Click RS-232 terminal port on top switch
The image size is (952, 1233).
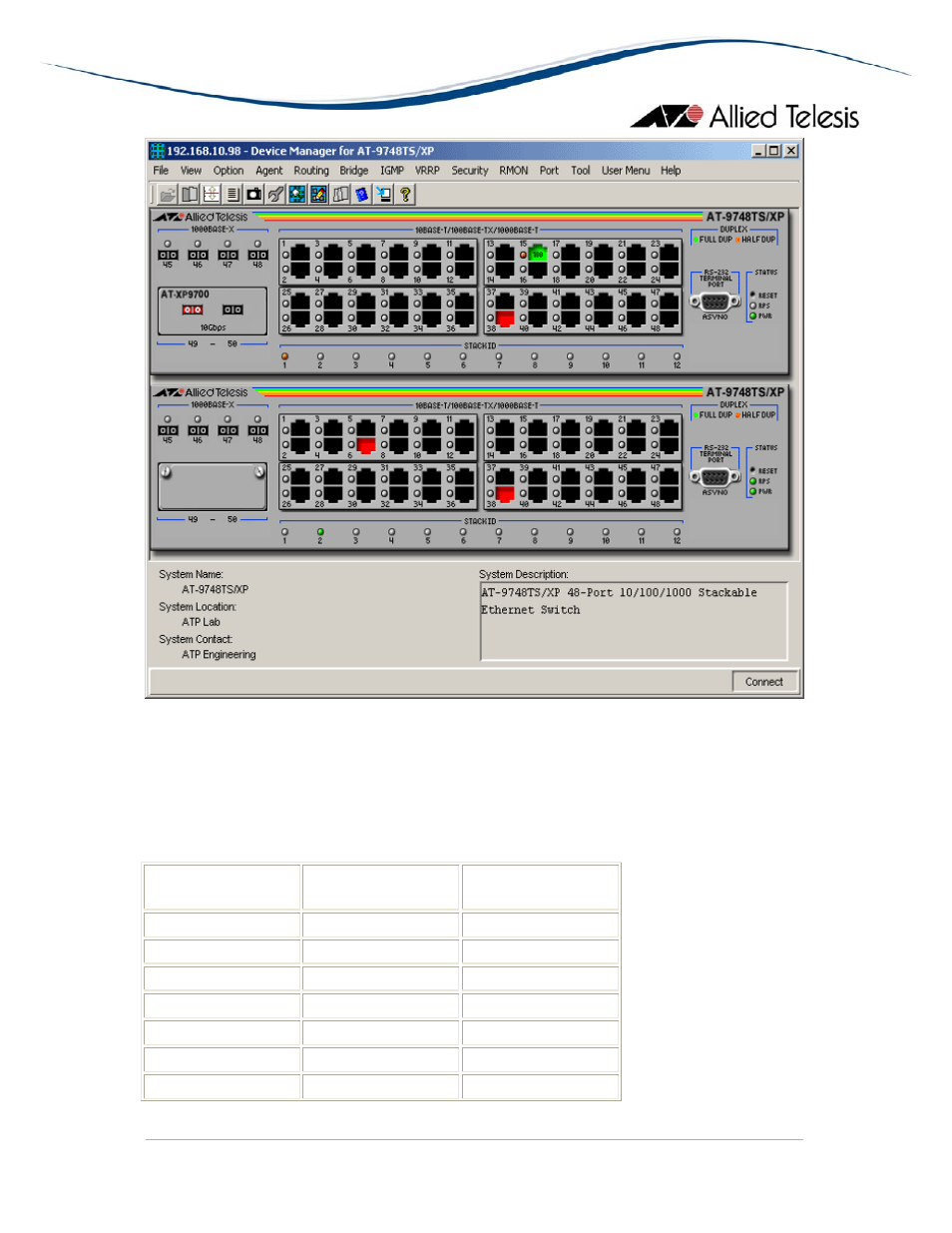(x=714, y=302)
